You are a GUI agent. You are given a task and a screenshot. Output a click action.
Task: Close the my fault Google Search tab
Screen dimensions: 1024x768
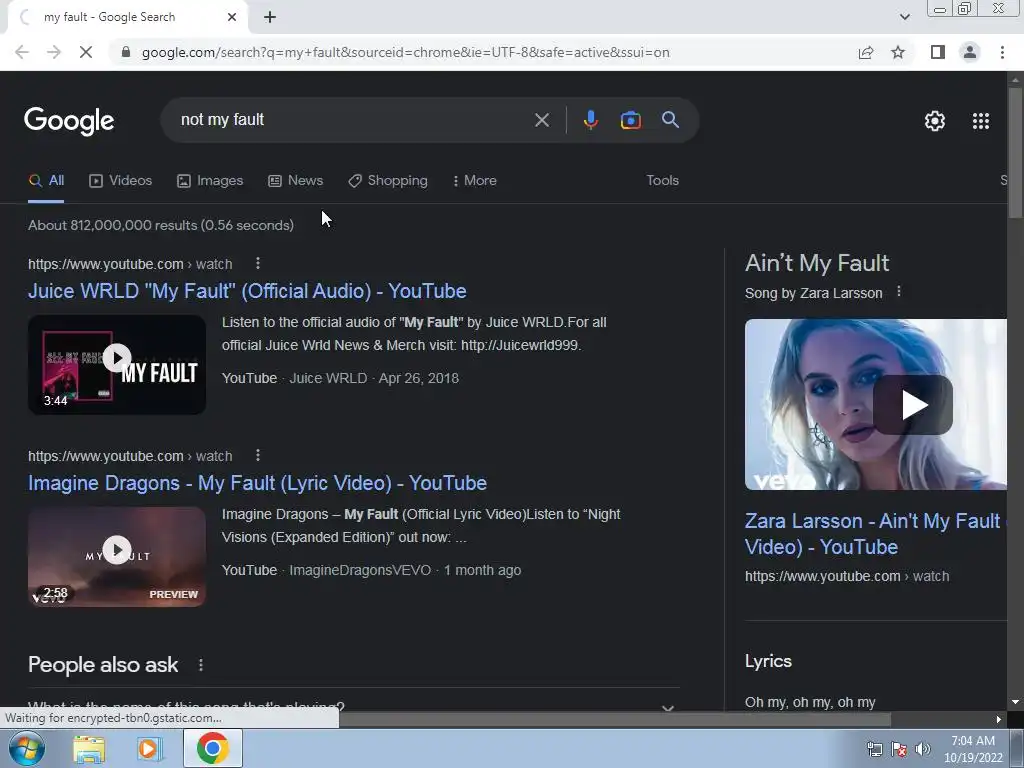click(x=232, y=17)
